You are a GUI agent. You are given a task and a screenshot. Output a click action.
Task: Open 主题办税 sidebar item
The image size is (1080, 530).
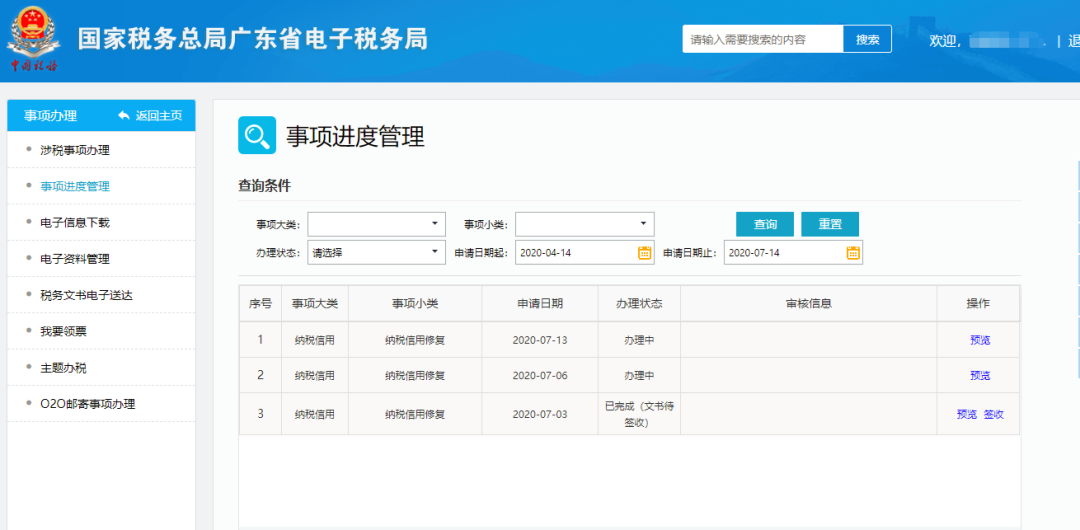coord(63,368)
